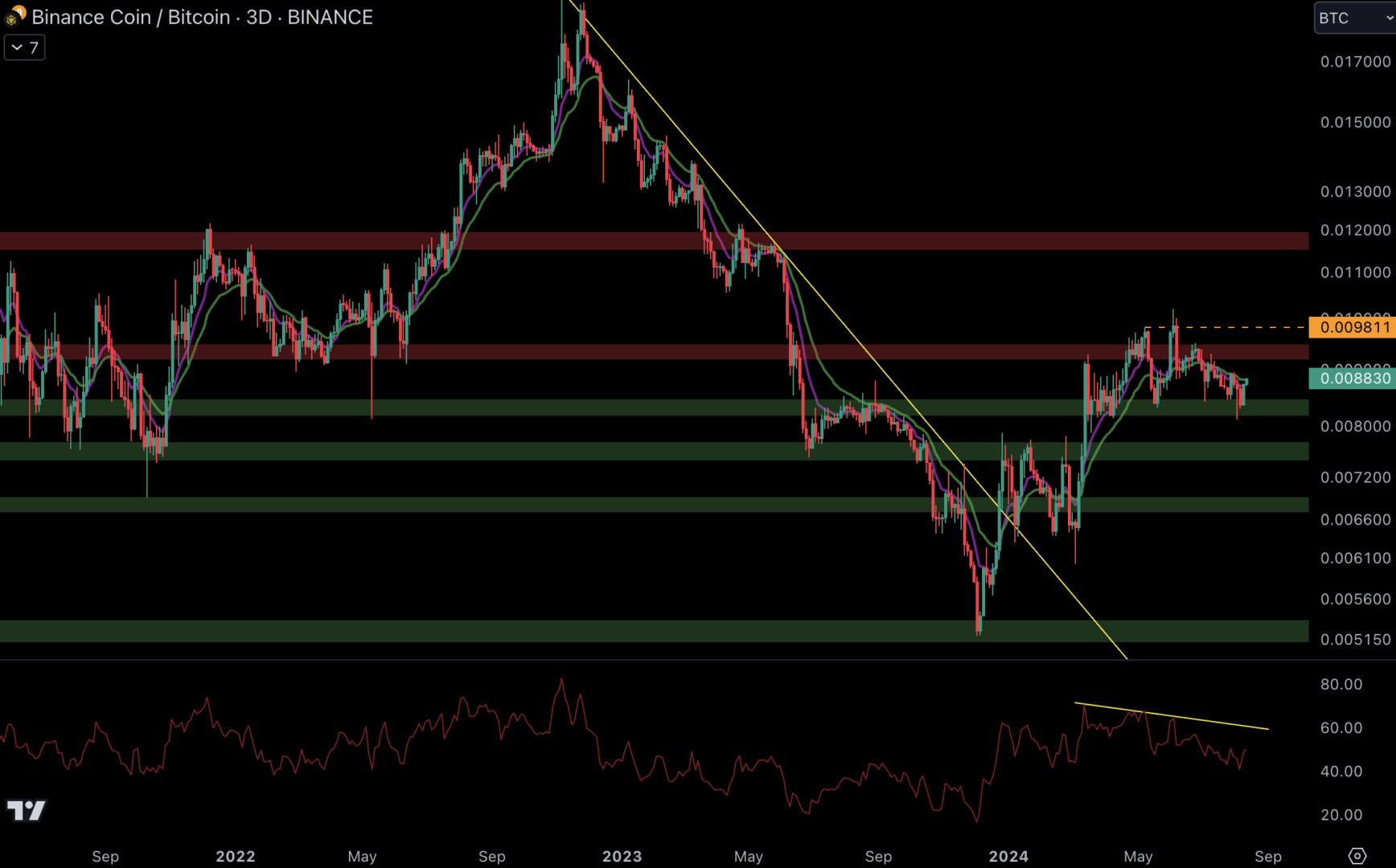Click the 80.00 level on RSI scale

click(x=1341, y=685)
